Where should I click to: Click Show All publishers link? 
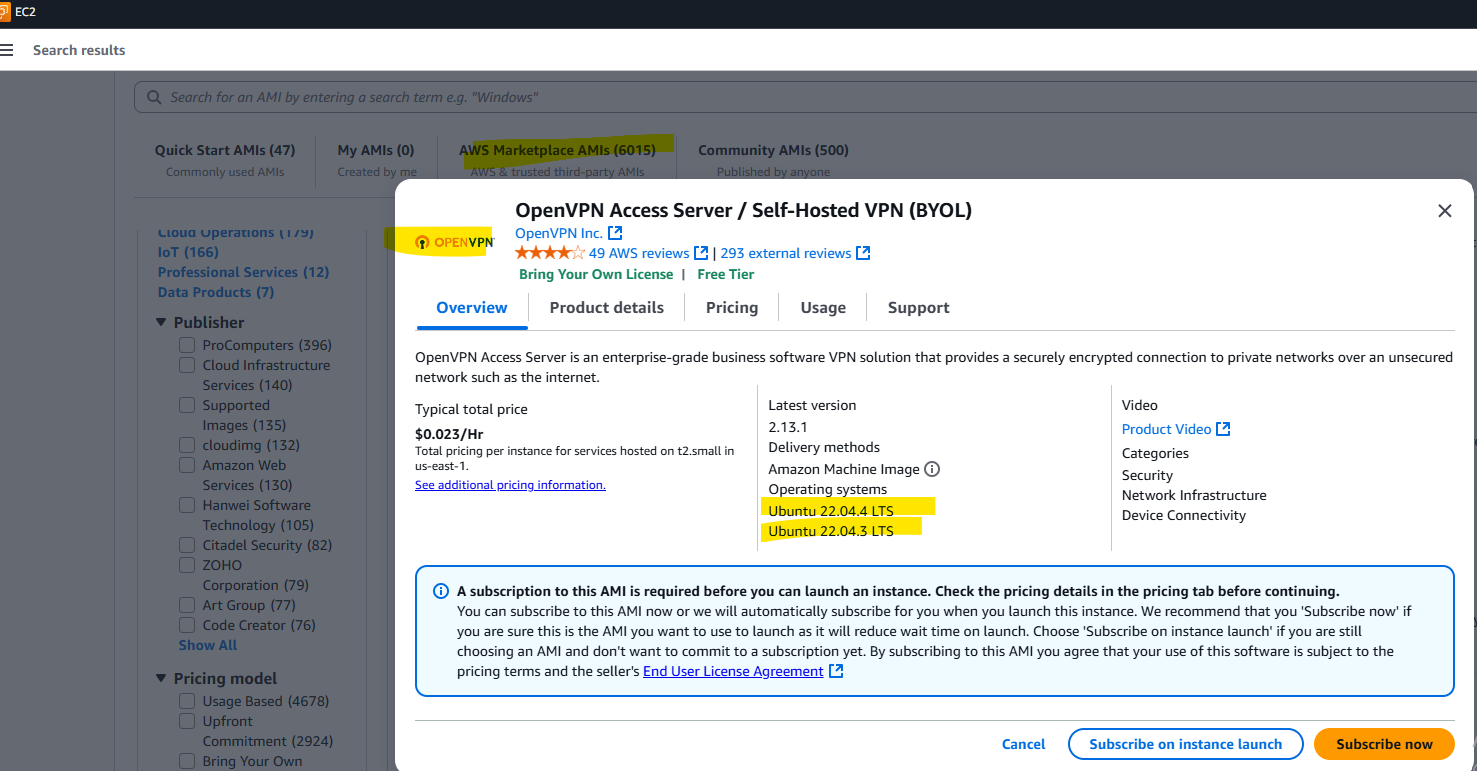208,645
